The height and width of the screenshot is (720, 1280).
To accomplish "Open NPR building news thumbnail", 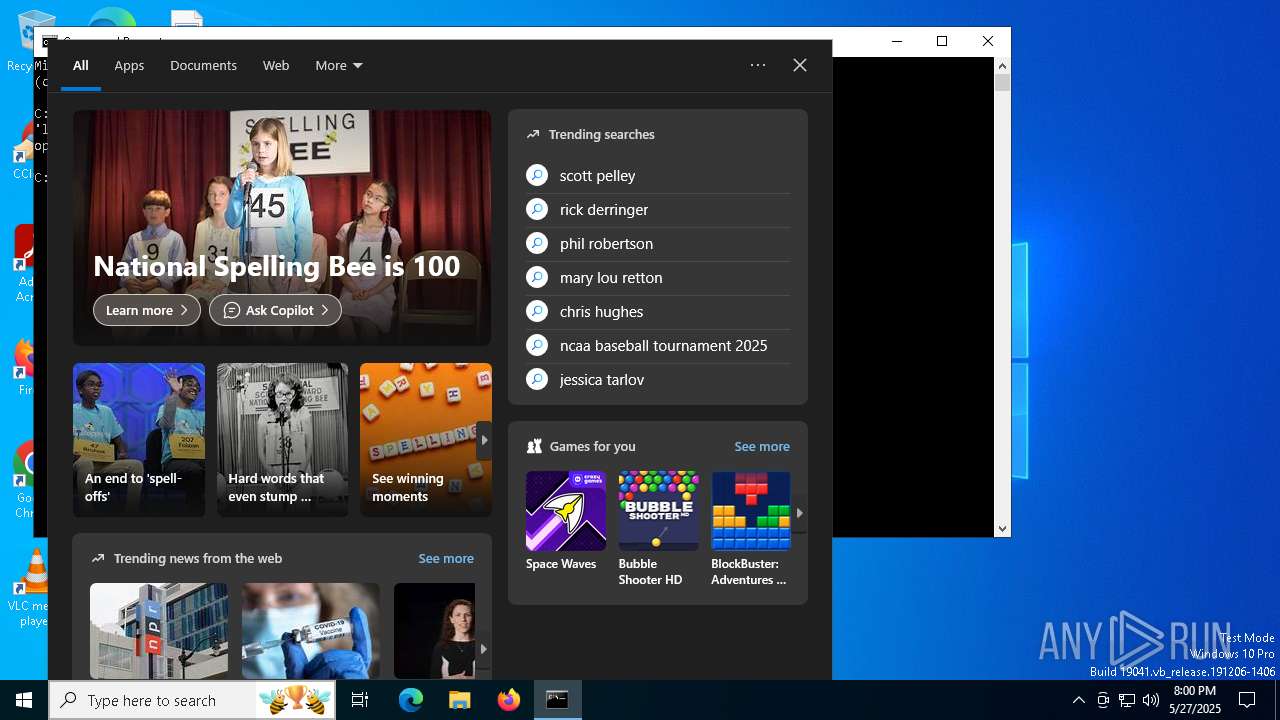I will pos(159,631).
